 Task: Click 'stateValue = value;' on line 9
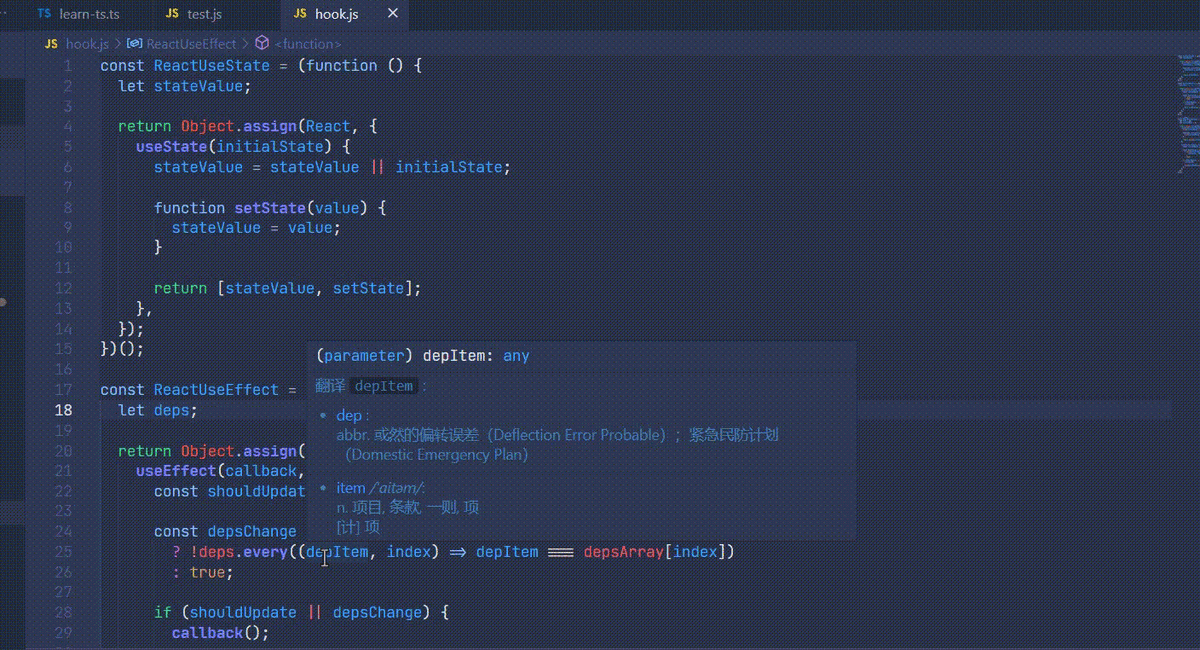(256, 228)
